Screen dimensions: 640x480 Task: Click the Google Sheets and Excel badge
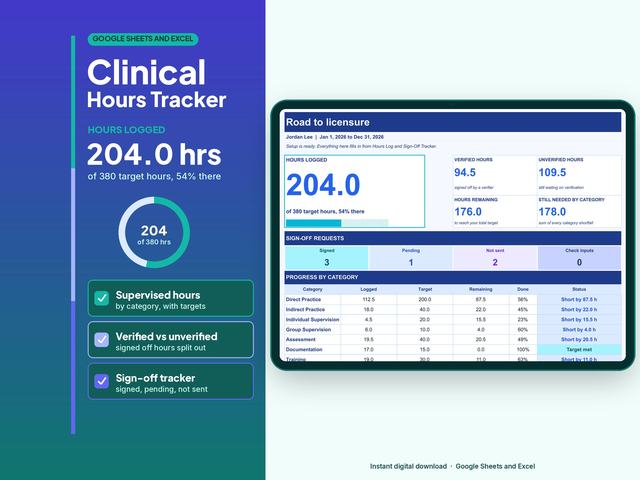(x=143, y=39)
